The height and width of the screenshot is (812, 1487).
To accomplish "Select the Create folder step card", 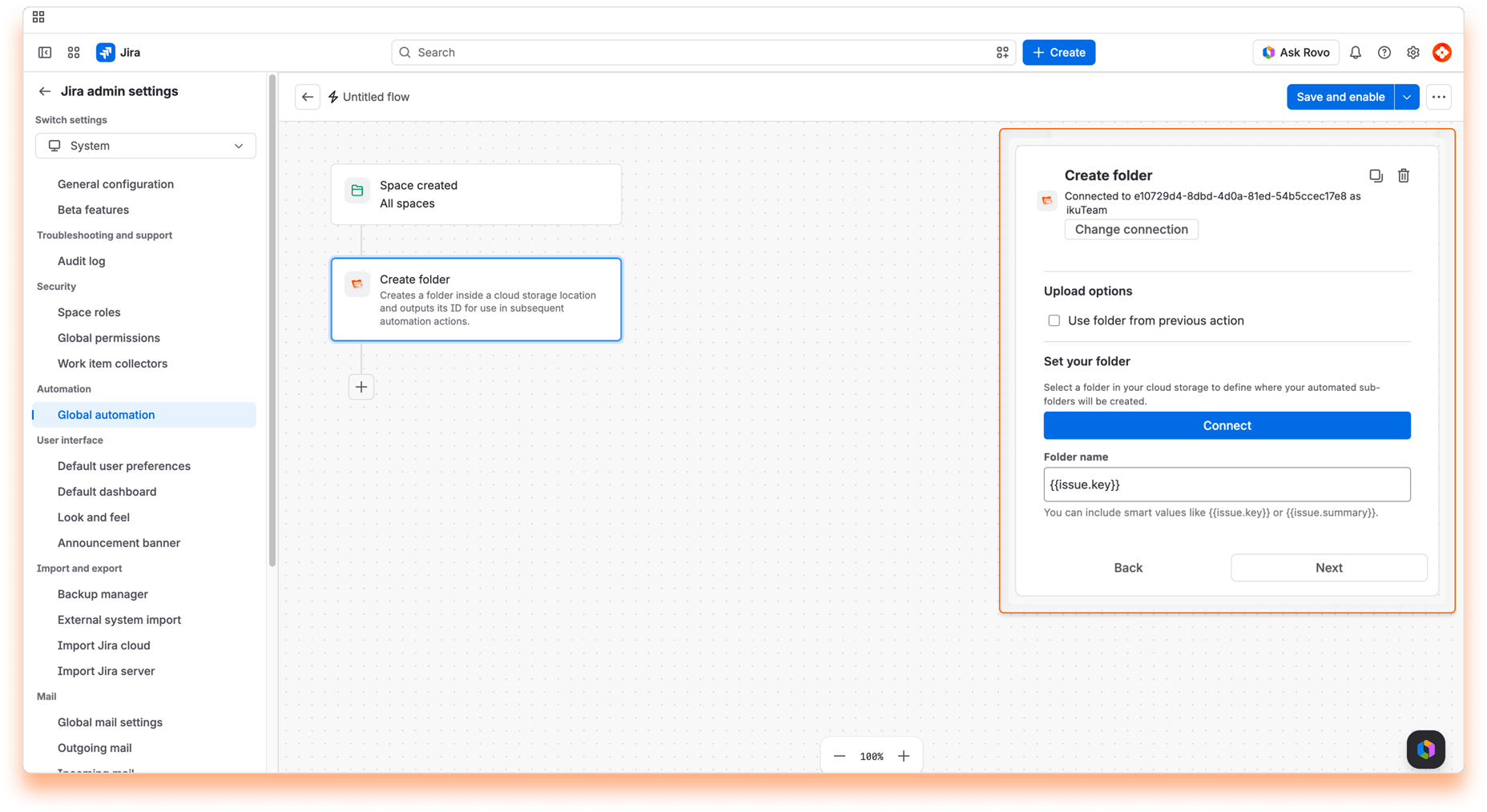I will tap(476, 299).
